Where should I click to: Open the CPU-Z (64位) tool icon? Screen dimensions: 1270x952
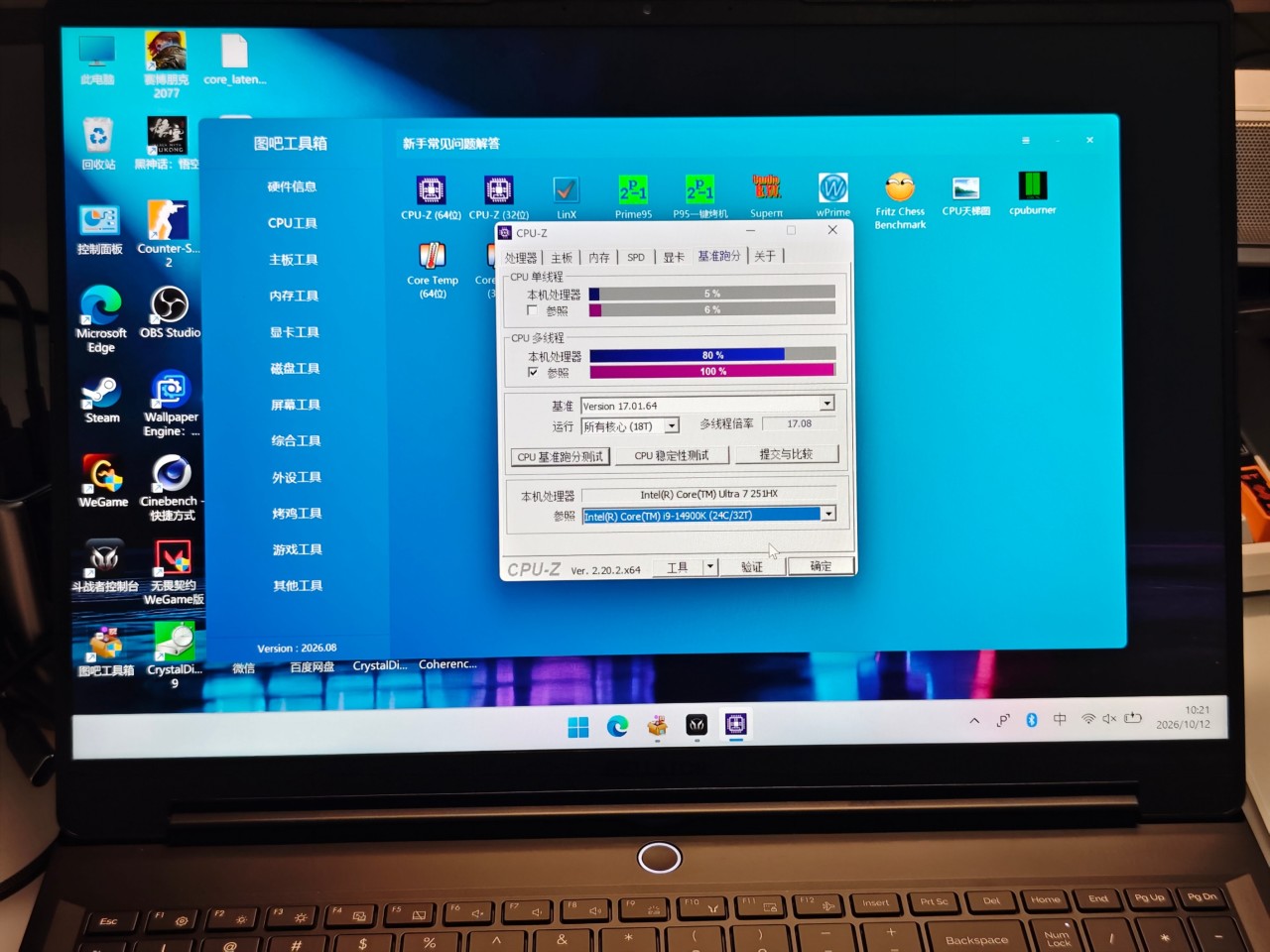(431, 196)
